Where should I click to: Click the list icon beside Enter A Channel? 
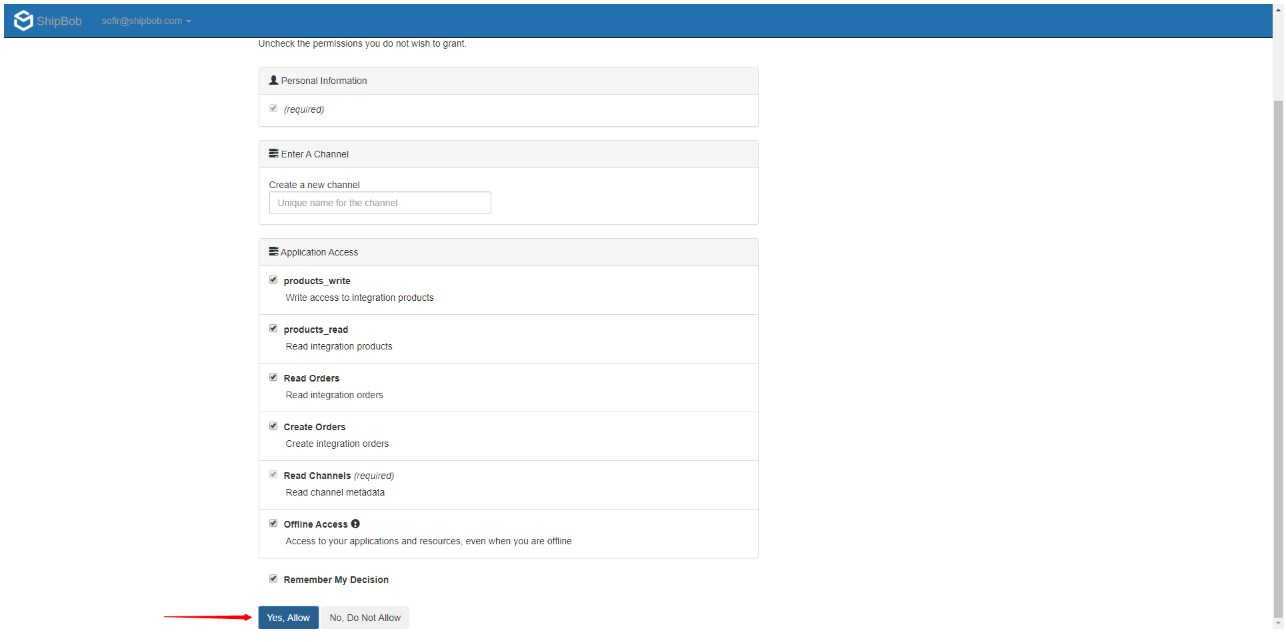(x=270, y=153)
